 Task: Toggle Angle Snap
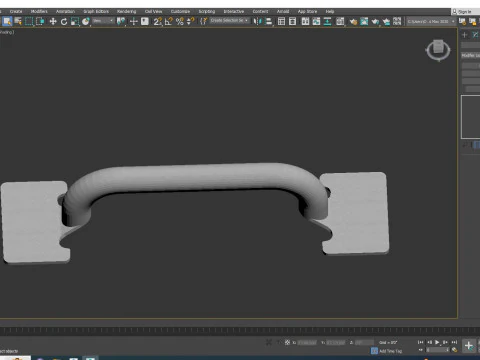click(x=169, y=22)
